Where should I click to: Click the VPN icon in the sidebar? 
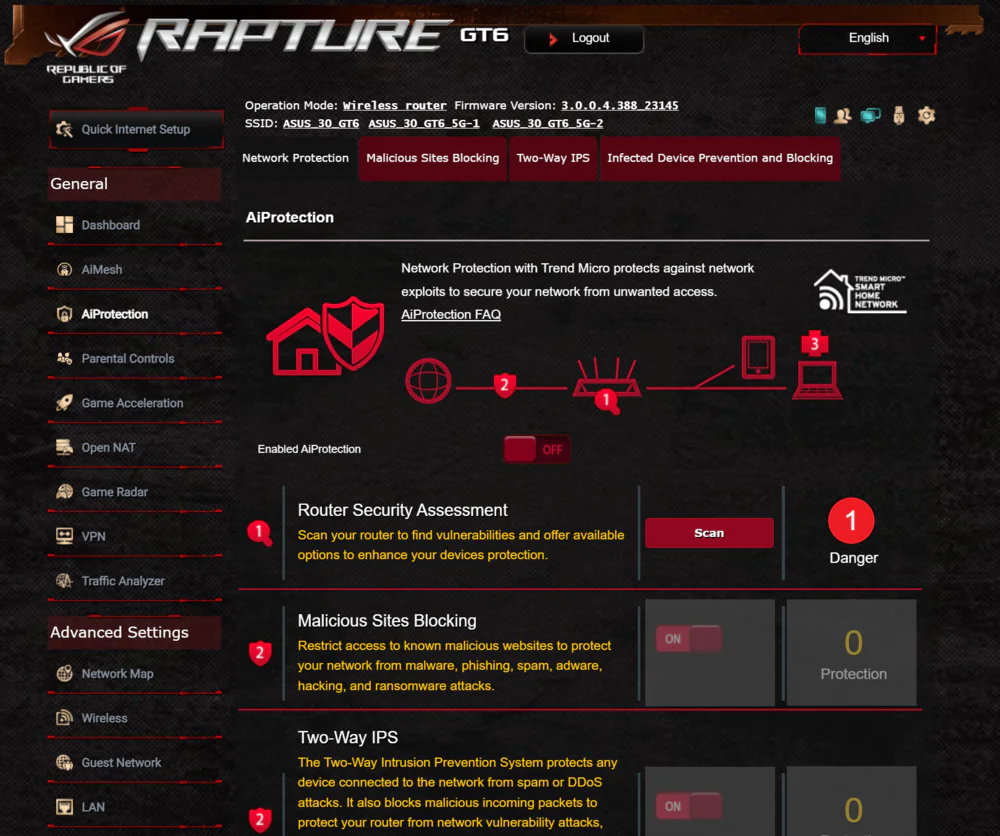coord(64,536)
